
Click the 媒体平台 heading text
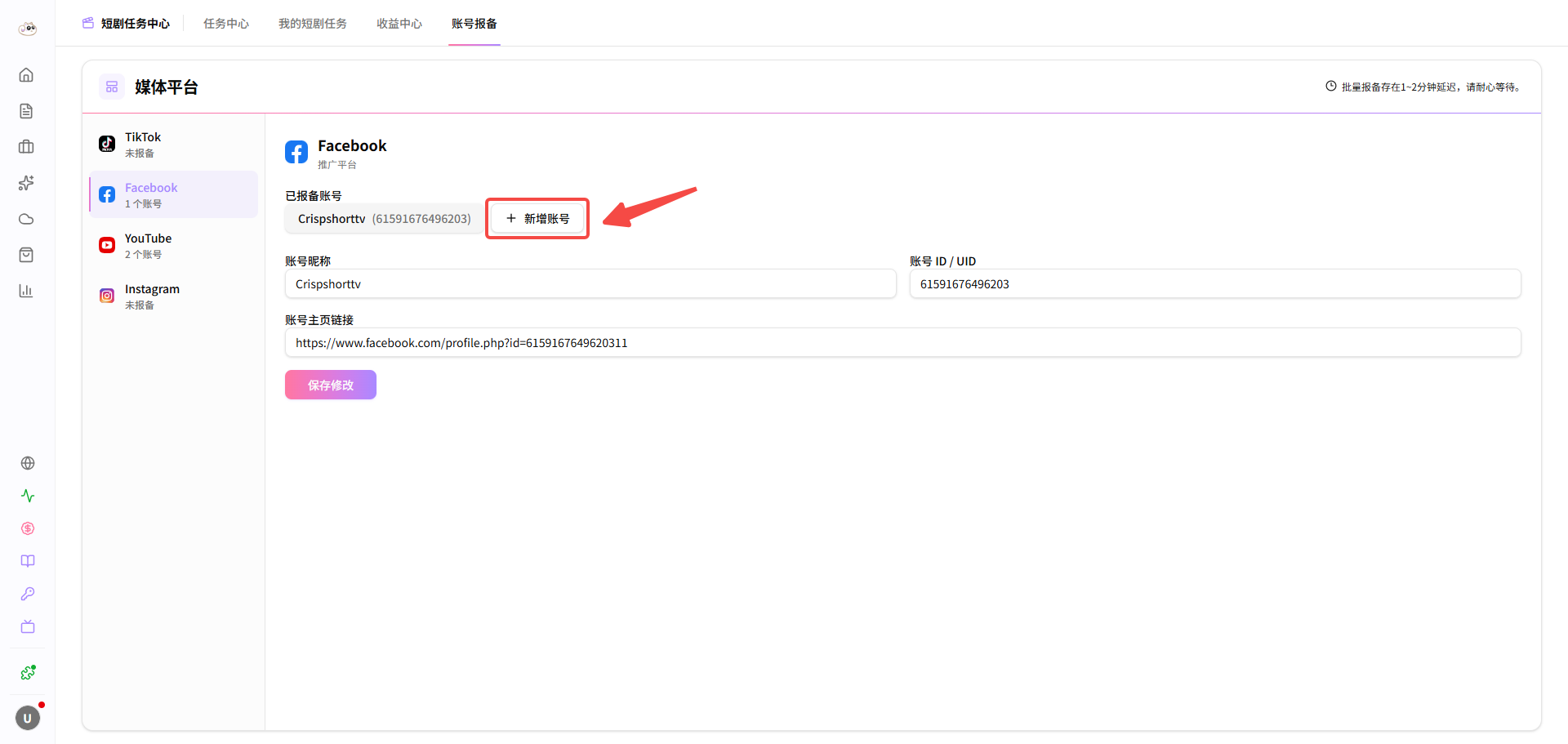coord(167,87)
